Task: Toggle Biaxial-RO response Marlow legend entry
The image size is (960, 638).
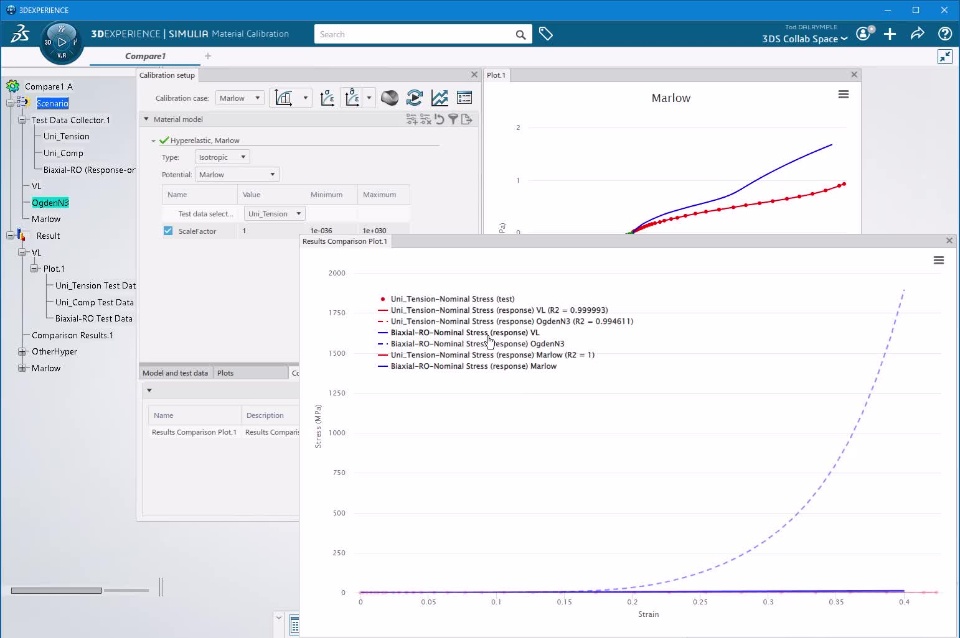Action: point(467,366)
